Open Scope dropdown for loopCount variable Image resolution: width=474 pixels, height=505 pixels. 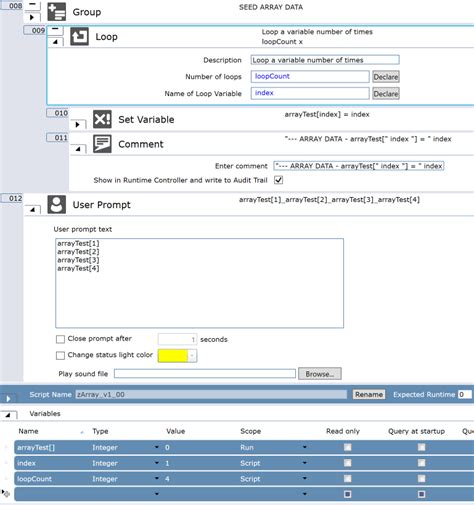tap(305, 479)
